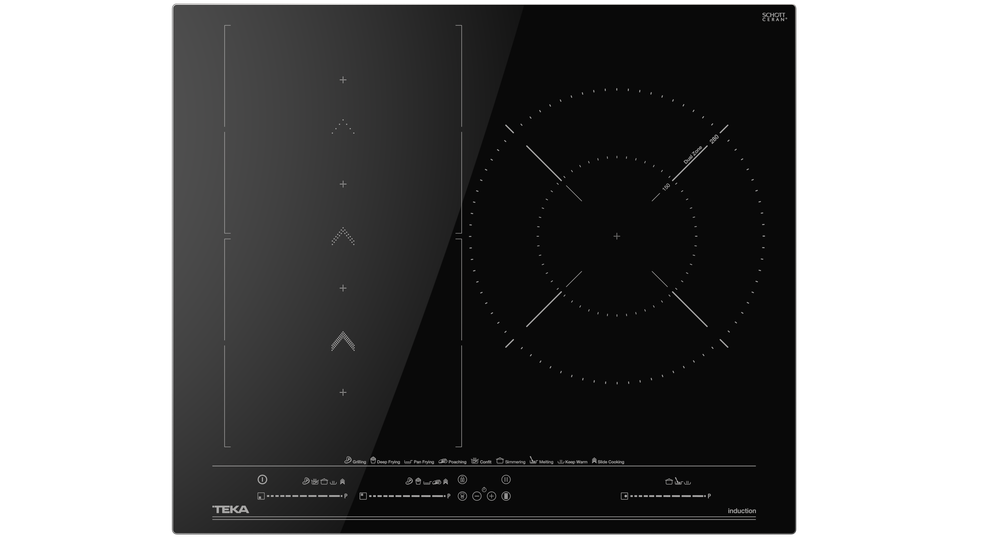Tap Deep Frying icon in the legend
The width and height of the screenshot is (985, 554).
tap(373, 461)
